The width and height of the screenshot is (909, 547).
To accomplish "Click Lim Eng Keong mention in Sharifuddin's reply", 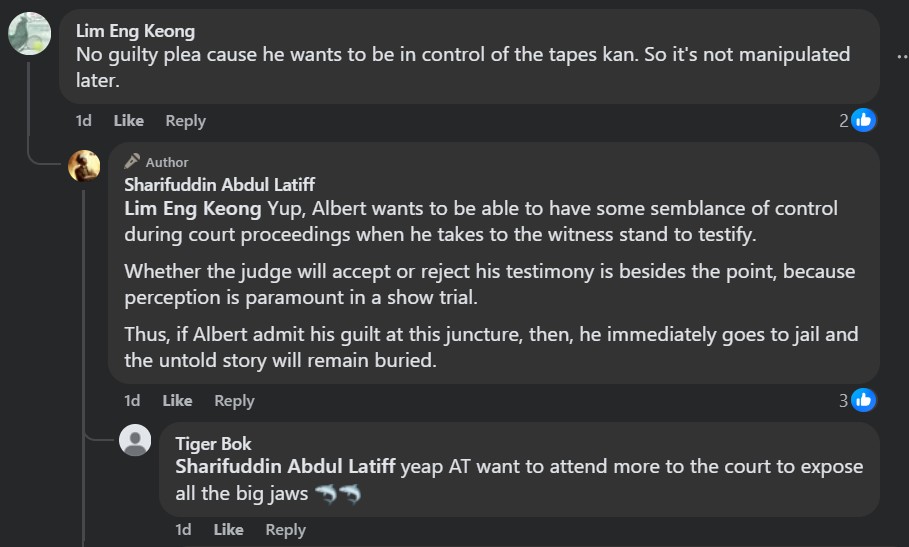I will tap(194, 209).
